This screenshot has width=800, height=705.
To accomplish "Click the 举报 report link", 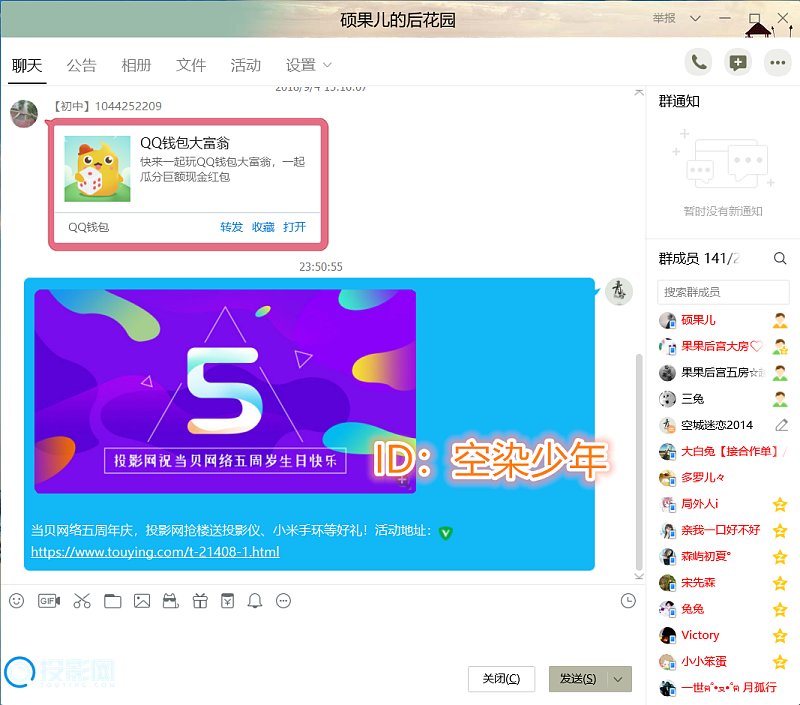I will click(664, 18).
